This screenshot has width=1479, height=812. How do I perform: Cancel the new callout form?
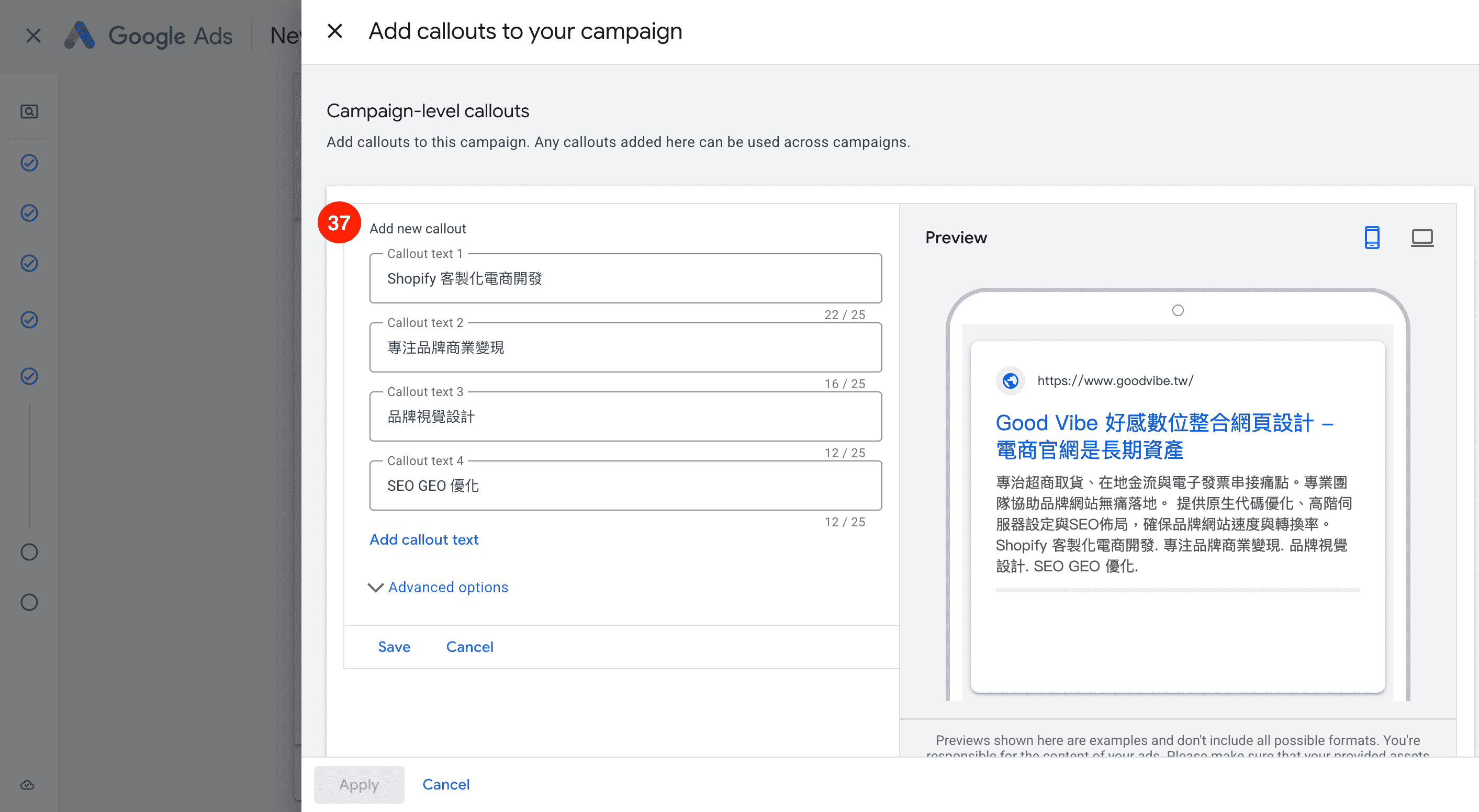pos(469,647)
